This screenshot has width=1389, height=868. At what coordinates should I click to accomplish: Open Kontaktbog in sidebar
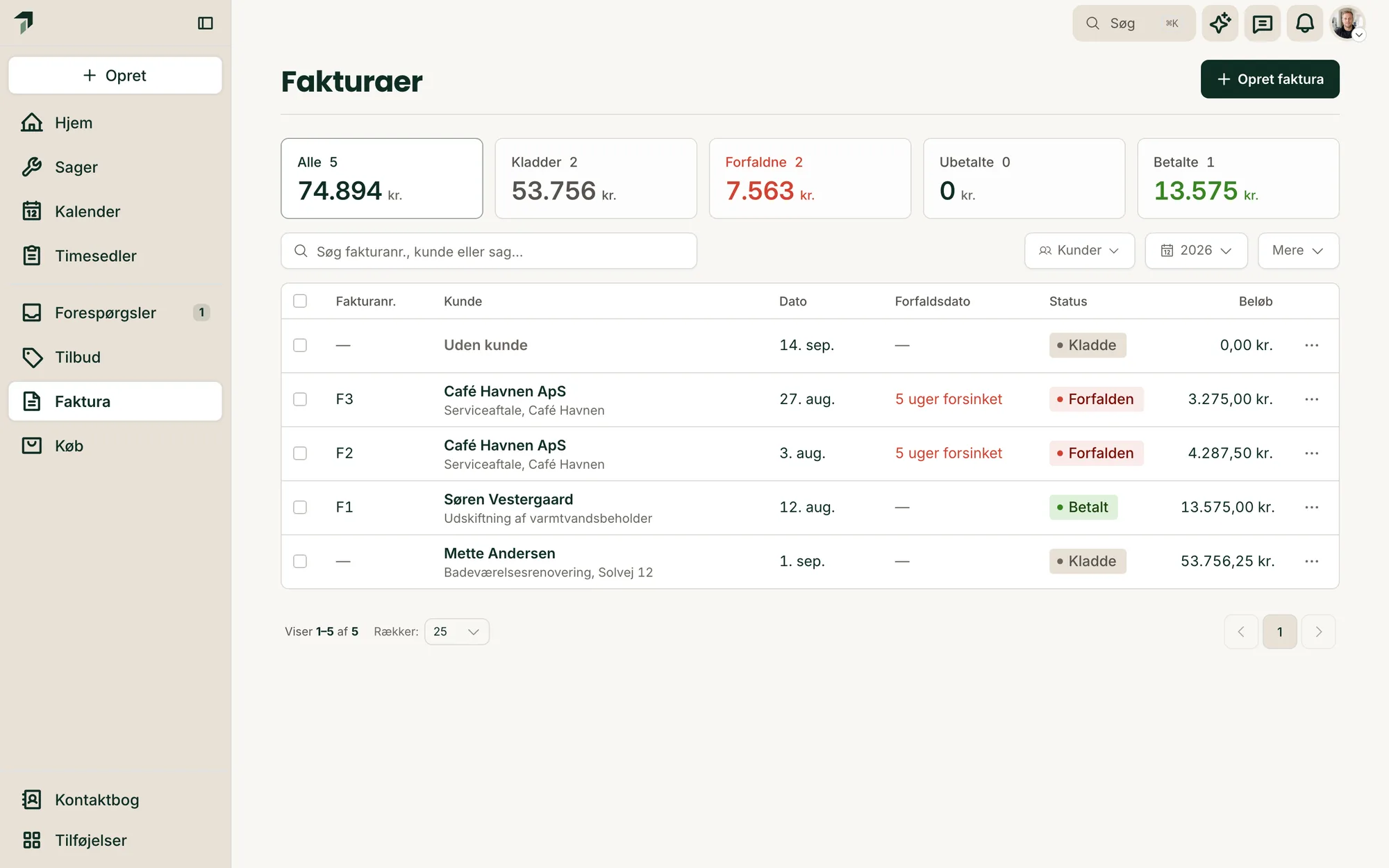[115, 800]
